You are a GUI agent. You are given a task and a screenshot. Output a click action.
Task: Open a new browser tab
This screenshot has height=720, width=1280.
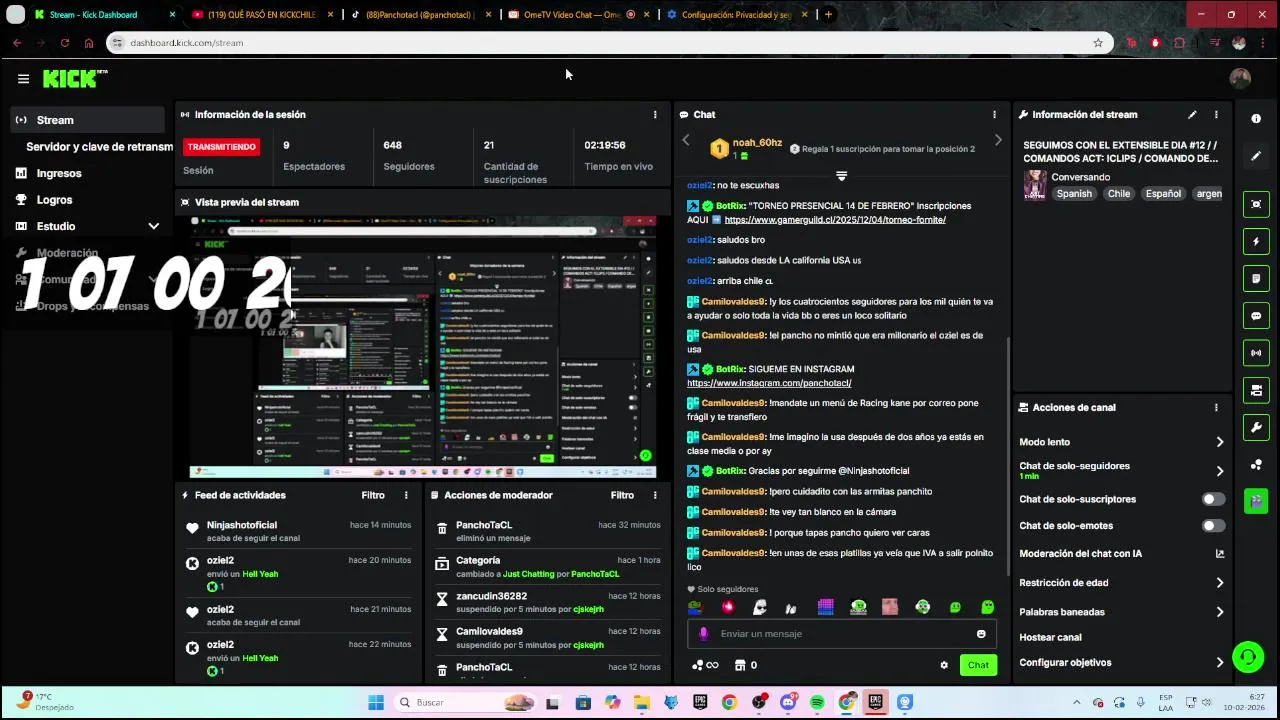pos(828,15)
